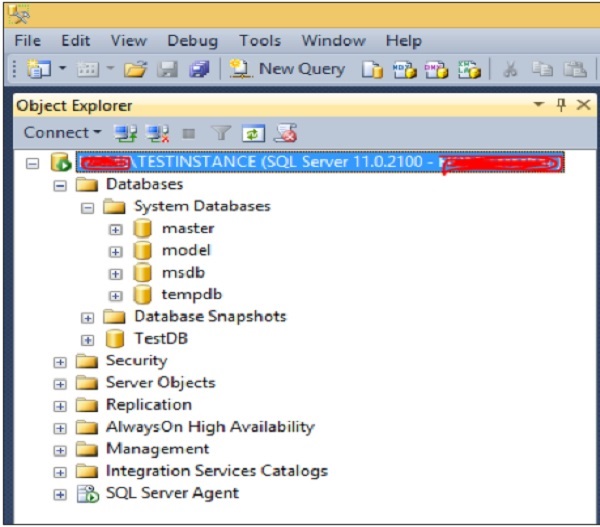Toggle Object Explorer auto-hide pin
This screenshot has height=527, width=600.
(x=561, y=105)
